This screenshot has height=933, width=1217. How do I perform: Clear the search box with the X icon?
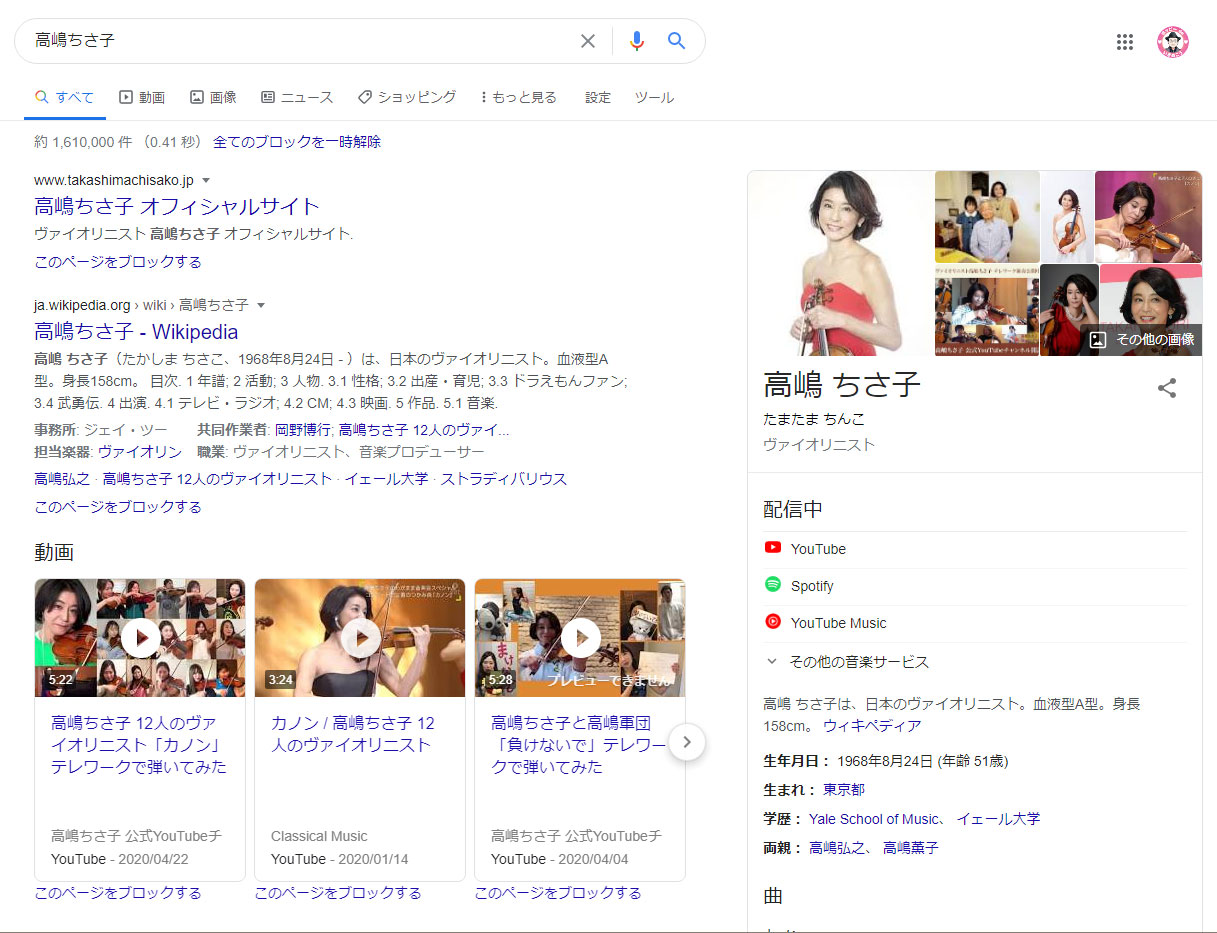[x=588, y=41]
